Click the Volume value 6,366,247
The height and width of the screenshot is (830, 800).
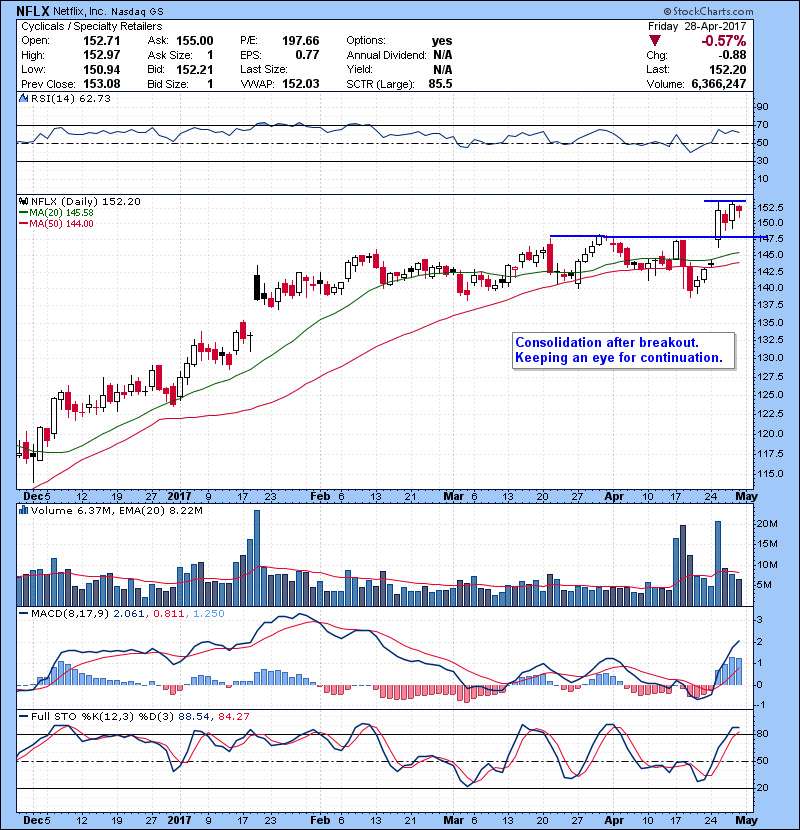(x=719, y=84)
